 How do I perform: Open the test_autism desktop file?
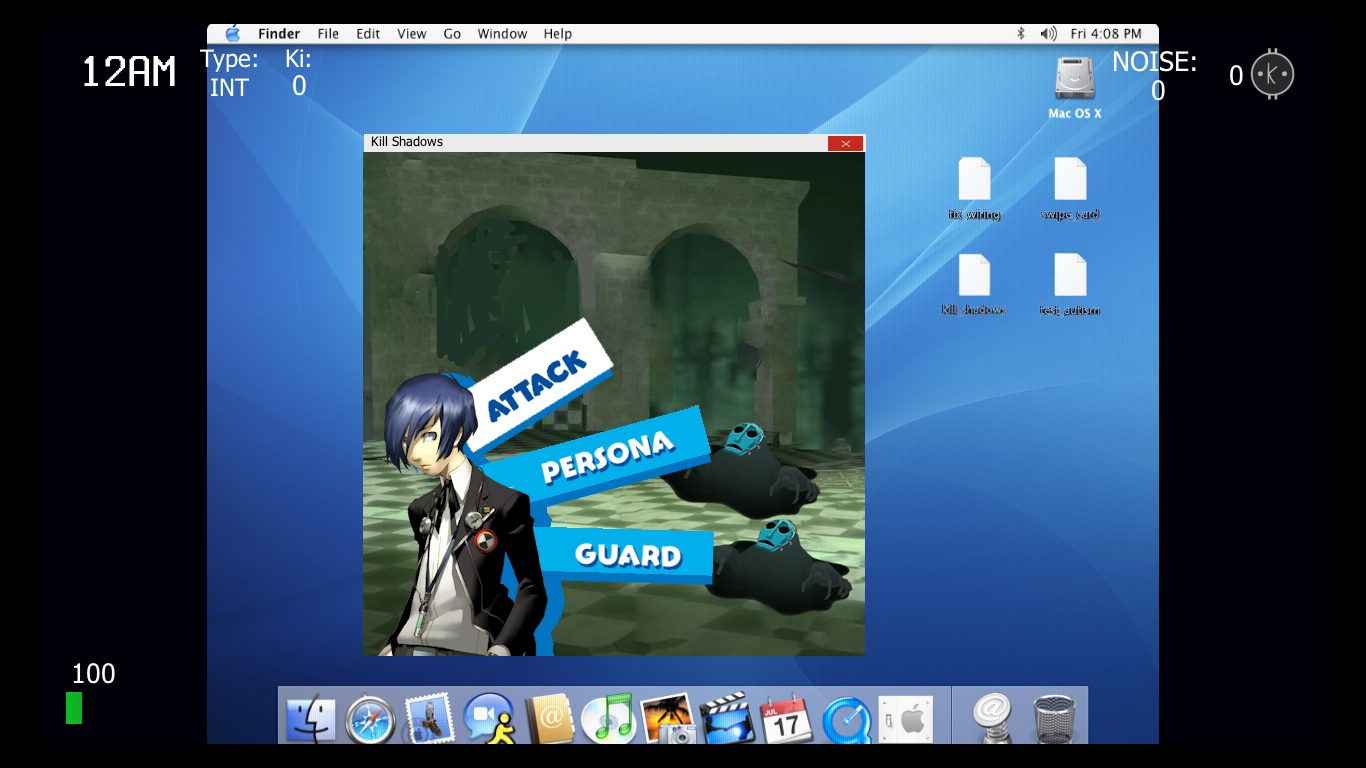click(x=1070, y=285)
